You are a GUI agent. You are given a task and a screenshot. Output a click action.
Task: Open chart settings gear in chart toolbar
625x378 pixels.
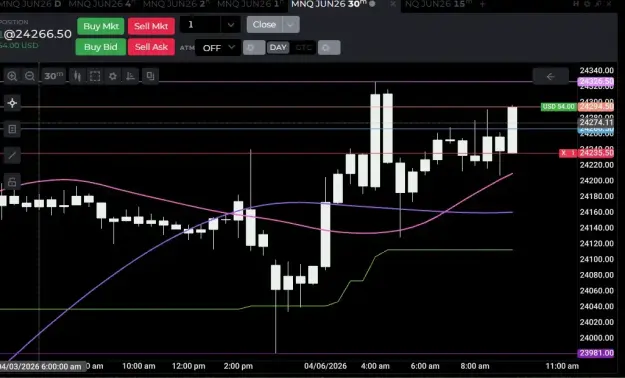click(x=113, y=76)
